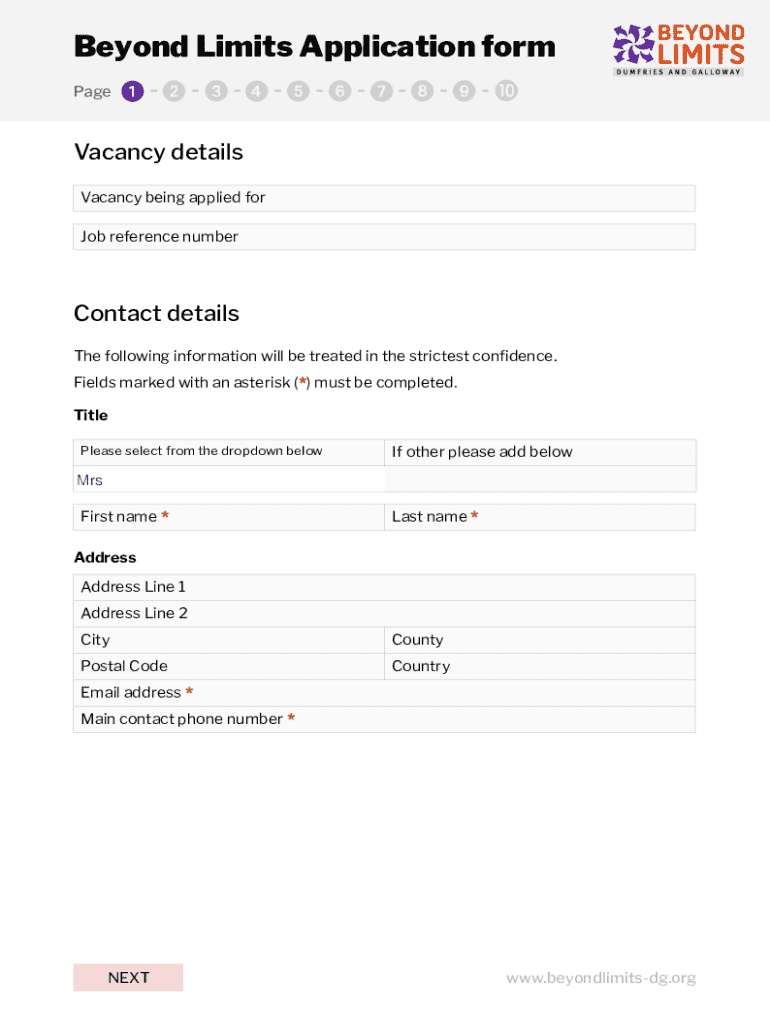Go to page 3 circle

tap(216, 92)
